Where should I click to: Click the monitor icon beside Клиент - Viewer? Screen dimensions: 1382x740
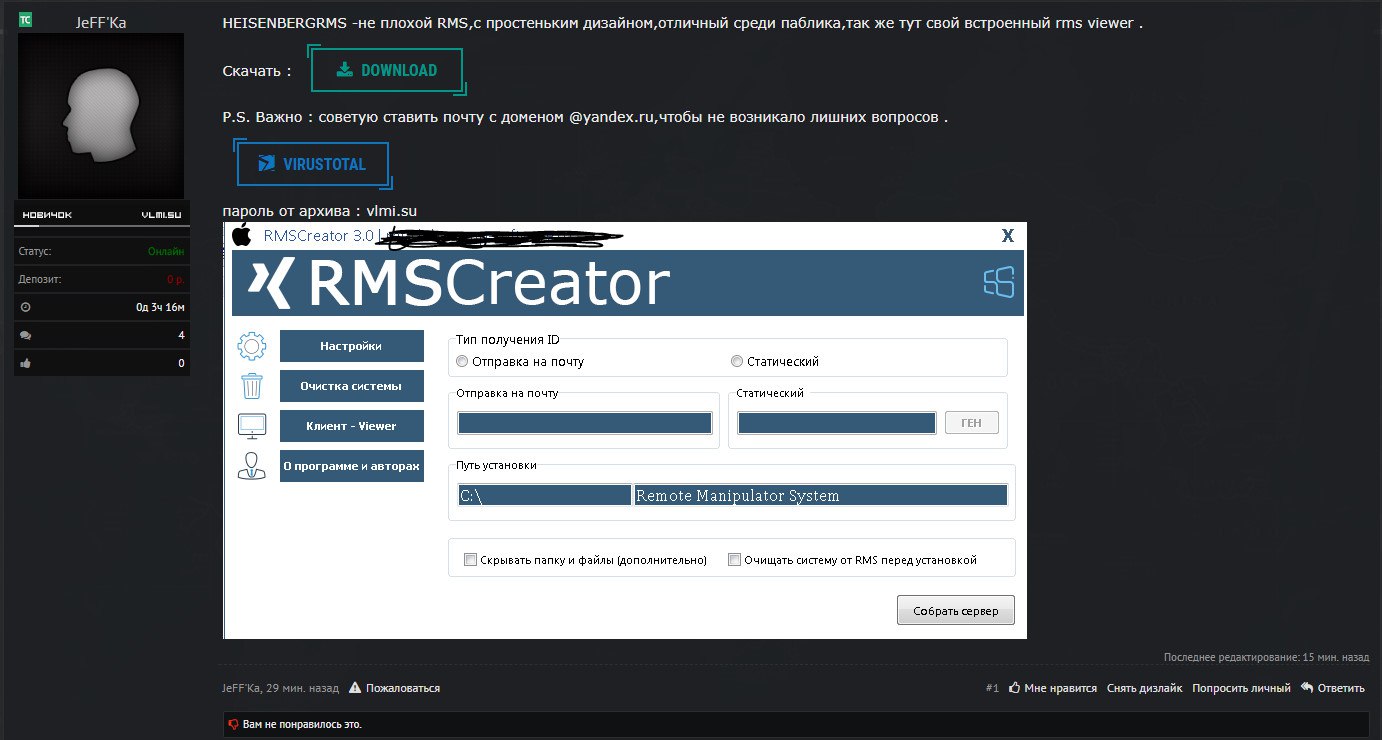pos(252,426)
